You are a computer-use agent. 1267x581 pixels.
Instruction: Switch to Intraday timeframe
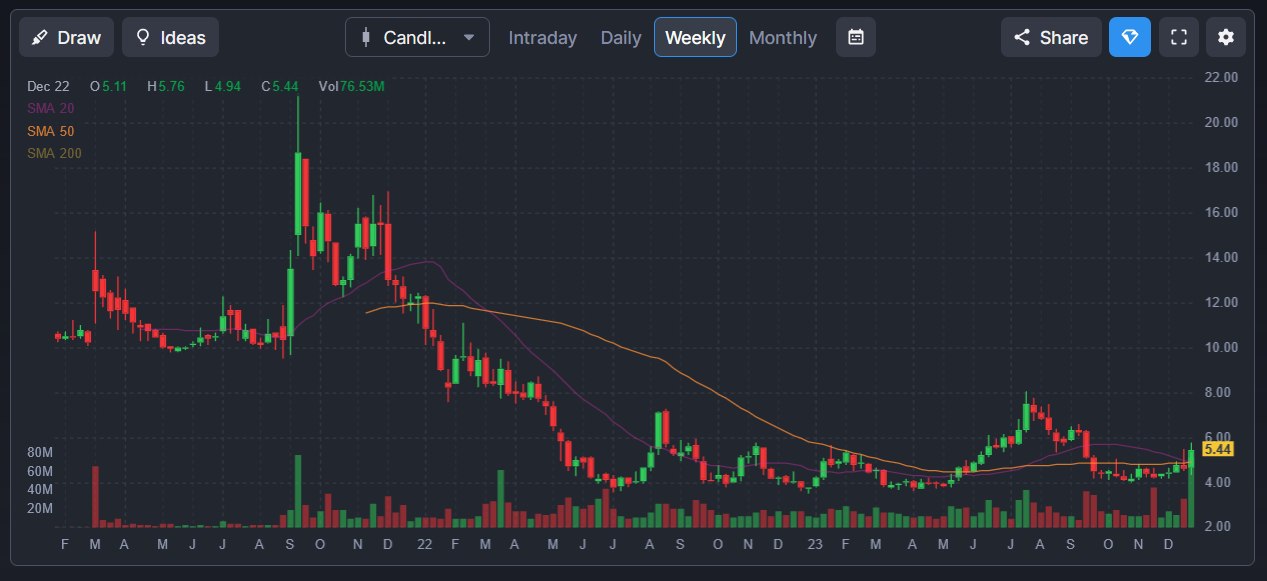point(543,38)
